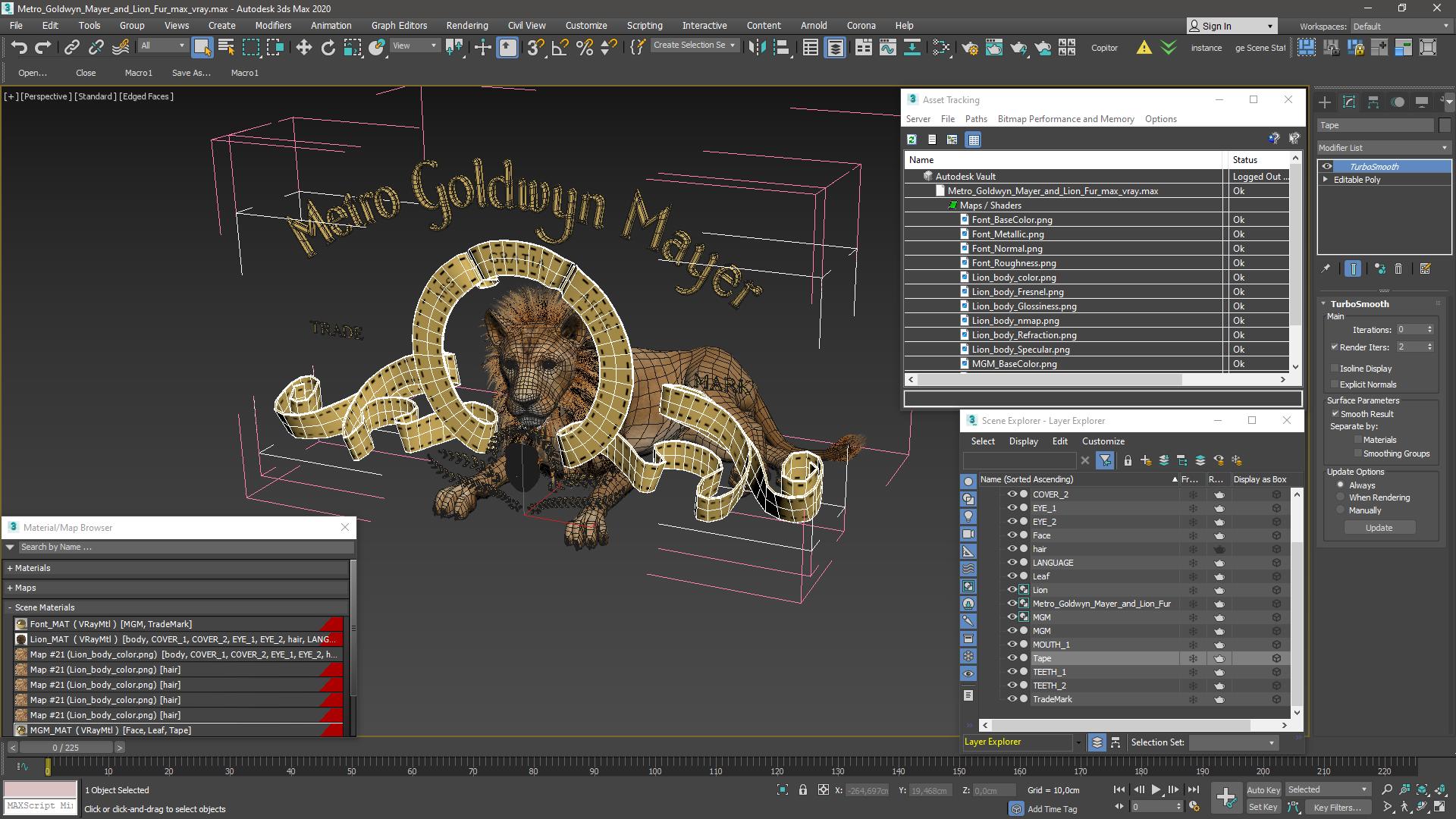Open the Rendering menu
This screenshot has height=819, width=1456.
point(466,25)
